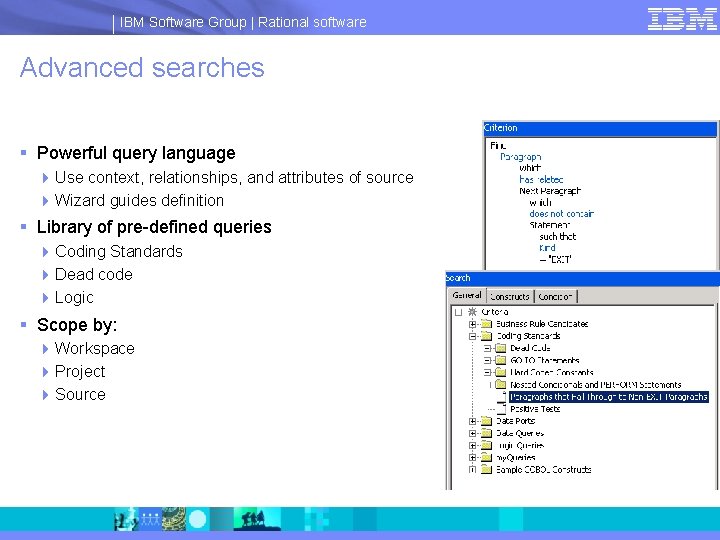Image resolution: width=720 pixels, height=540 pixels.
Task: Select the General tab in Search
Action: click(x=467, y=295)
